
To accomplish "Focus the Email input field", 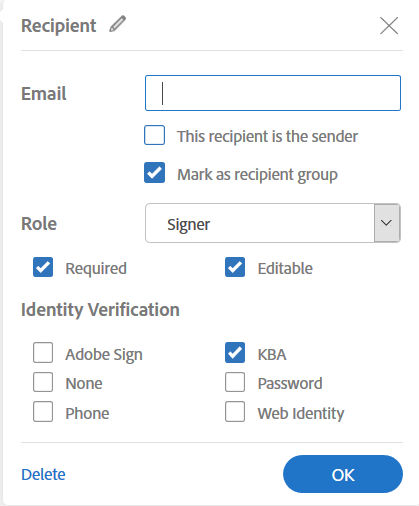I will point(273,93).
